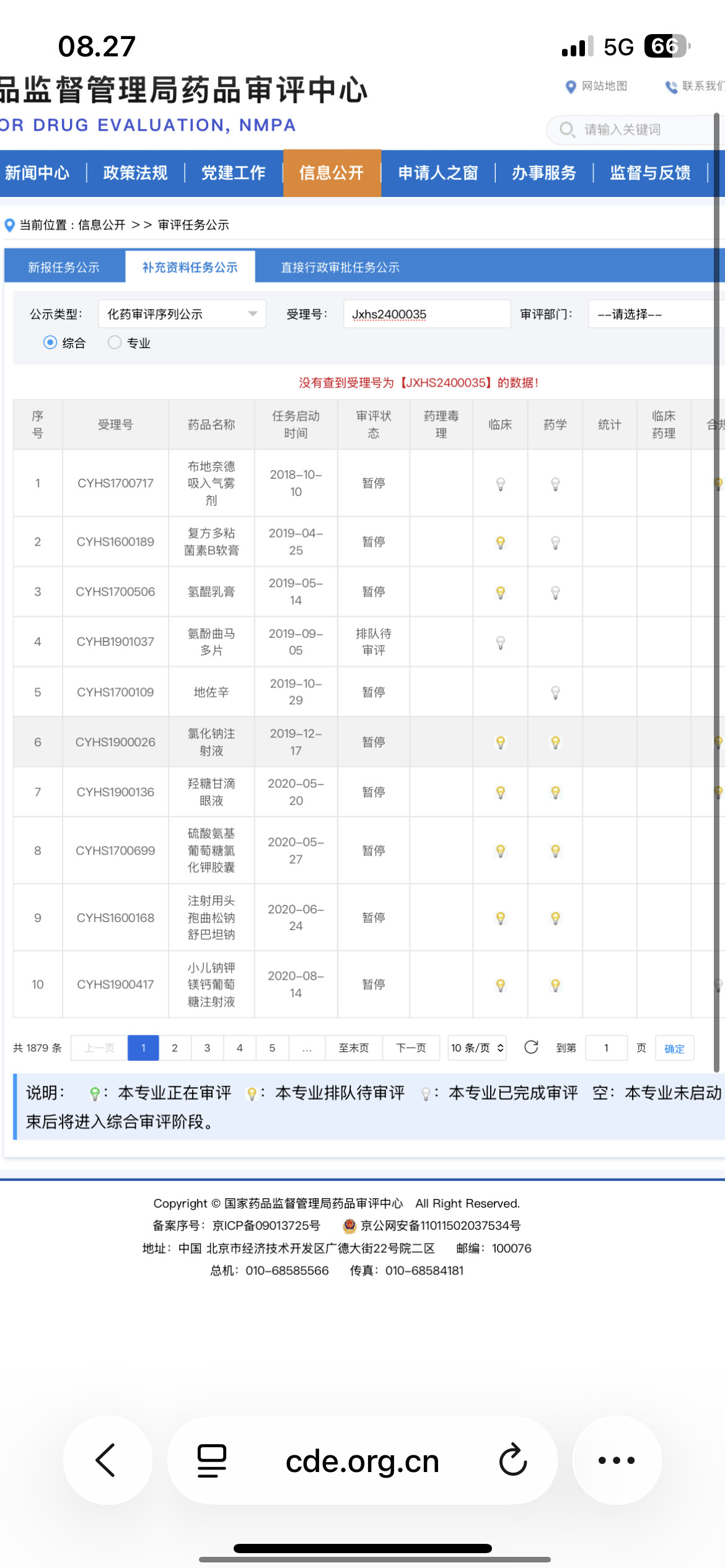Switch to the 新报任务公示 tab
The width and height of the screenshot is (725, 1568).
click(64, 267)
